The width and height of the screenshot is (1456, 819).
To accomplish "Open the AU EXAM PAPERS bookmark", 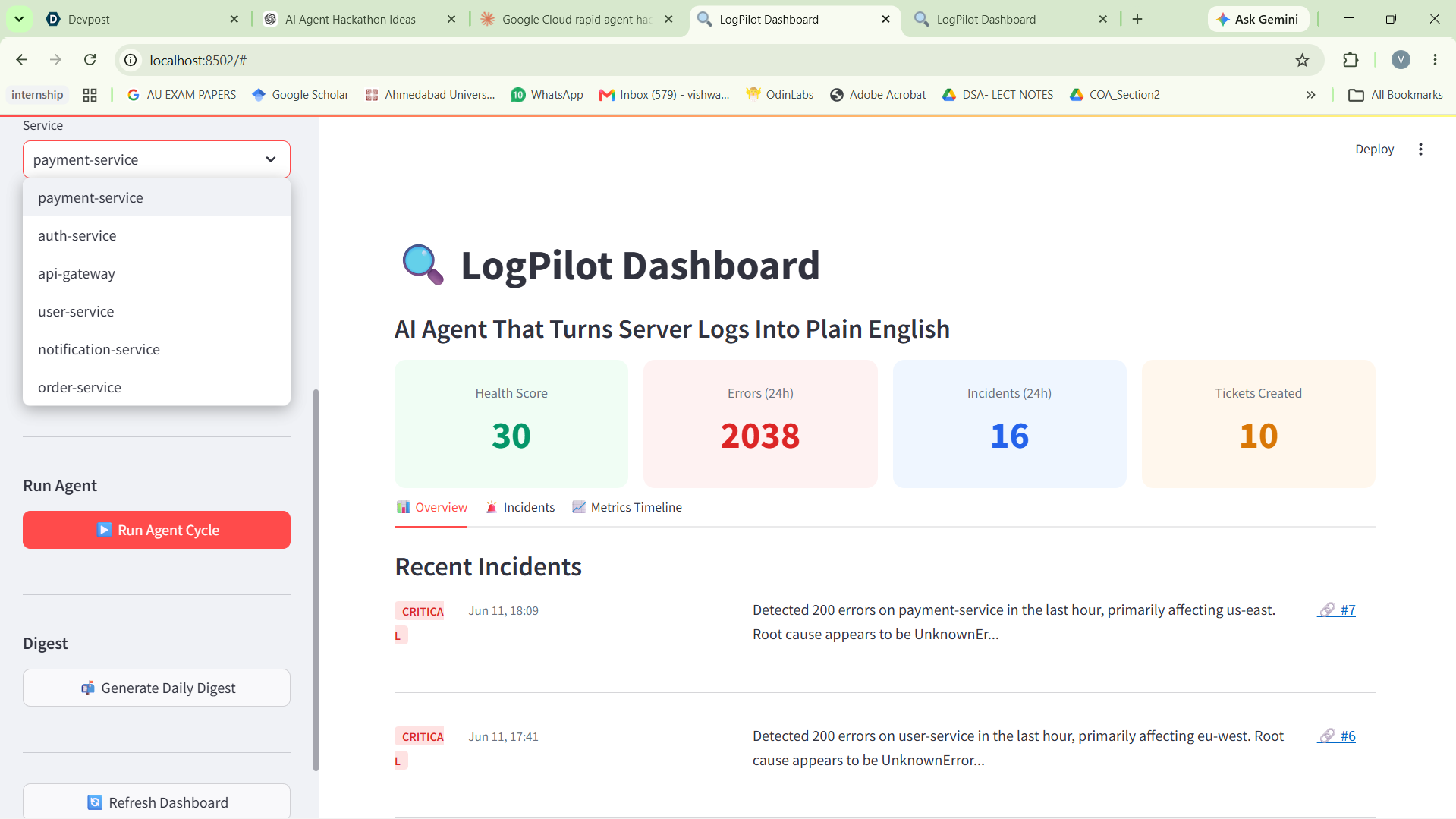I will click(182, 95).
